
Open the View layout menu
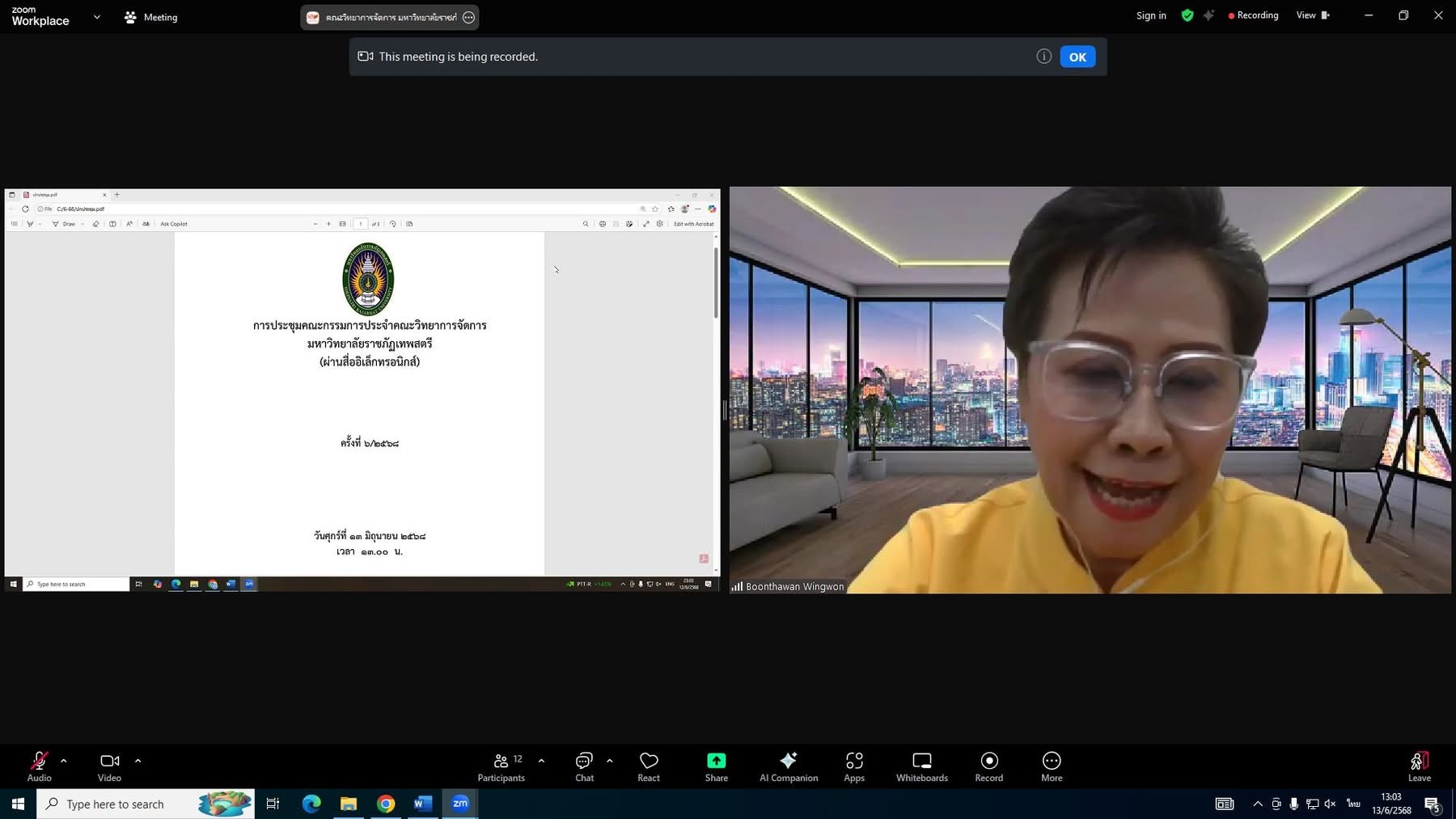point(1312,15)
